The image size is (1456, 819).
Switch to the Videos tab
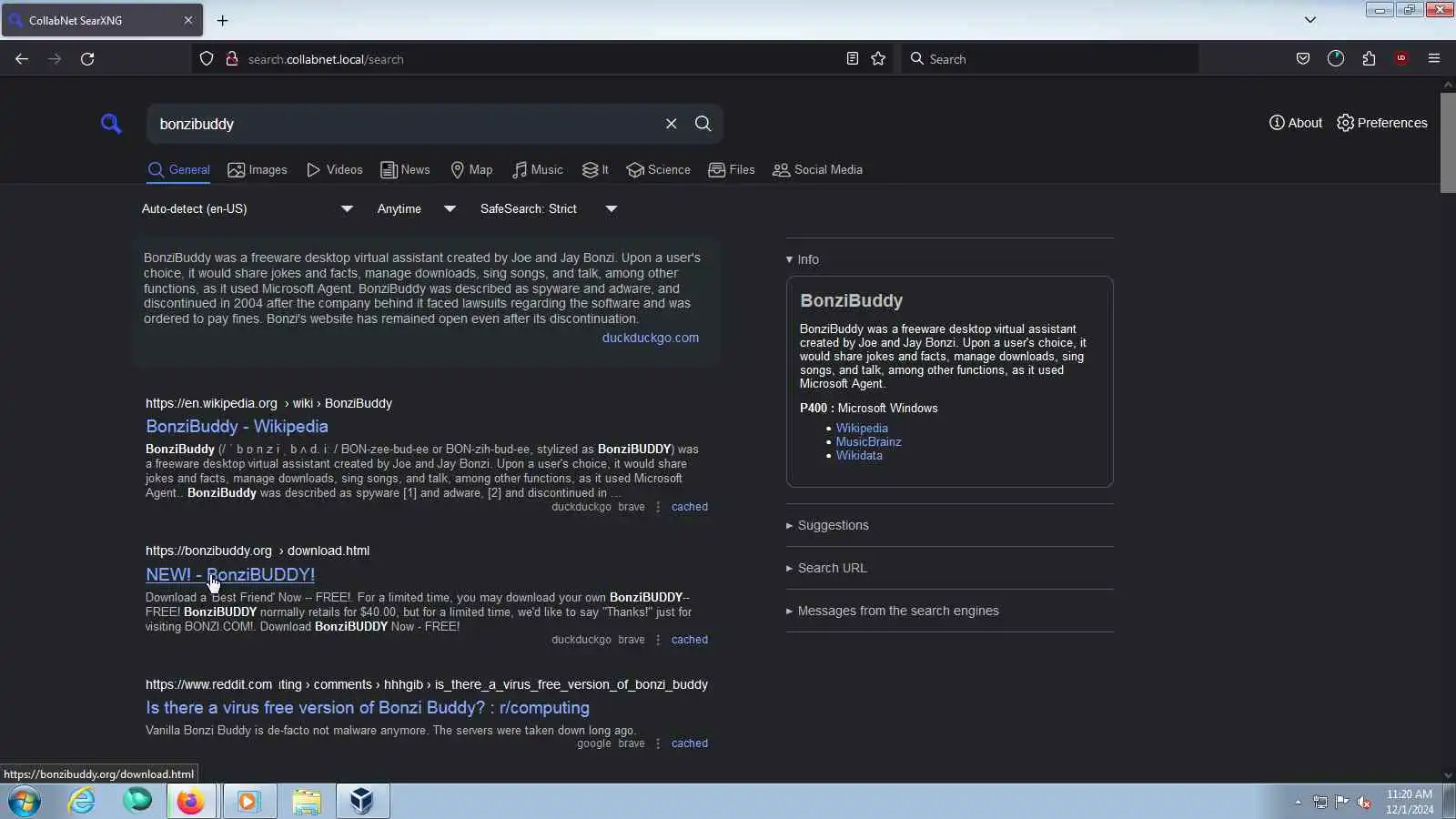coord(335,170)
